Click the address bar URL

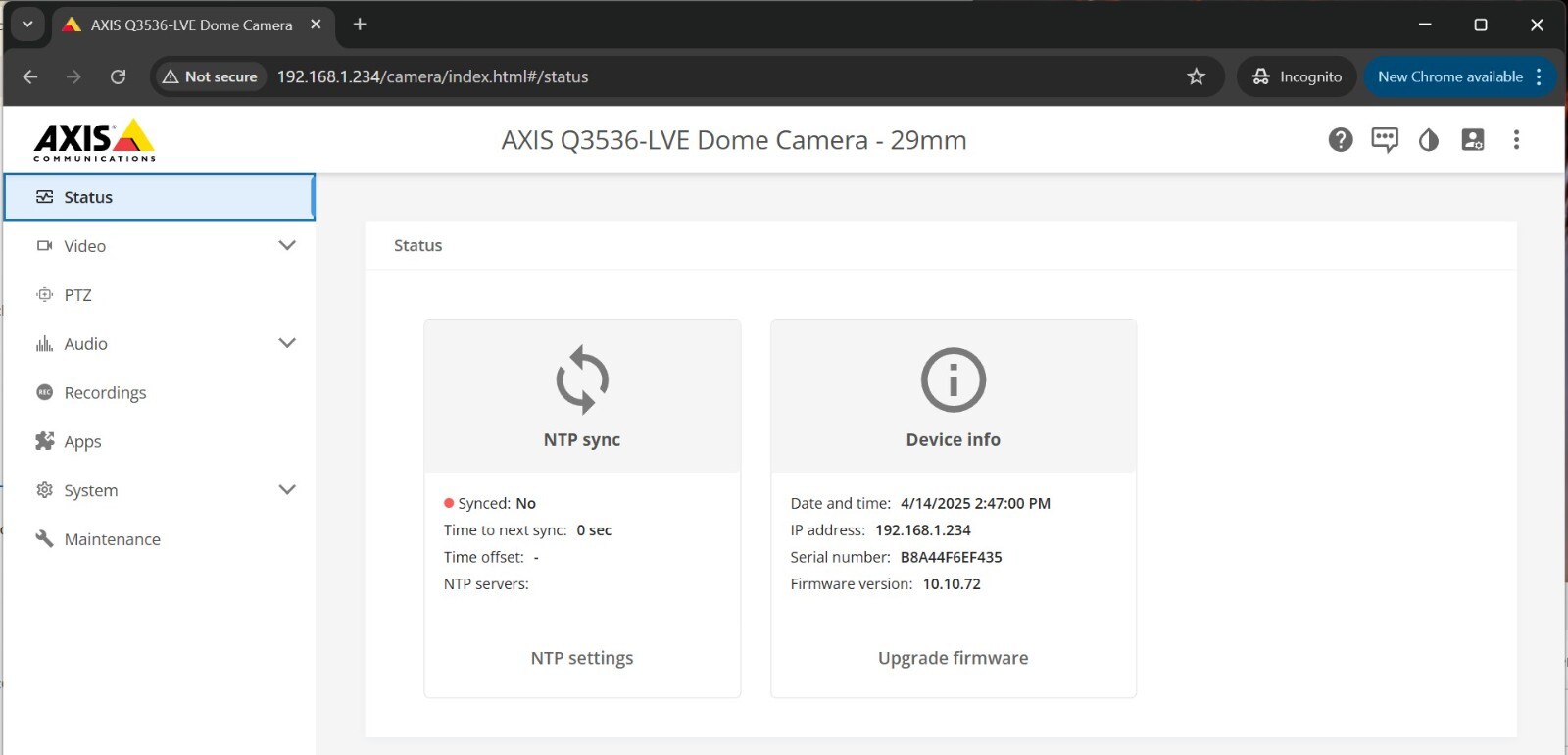pos(432,76)
